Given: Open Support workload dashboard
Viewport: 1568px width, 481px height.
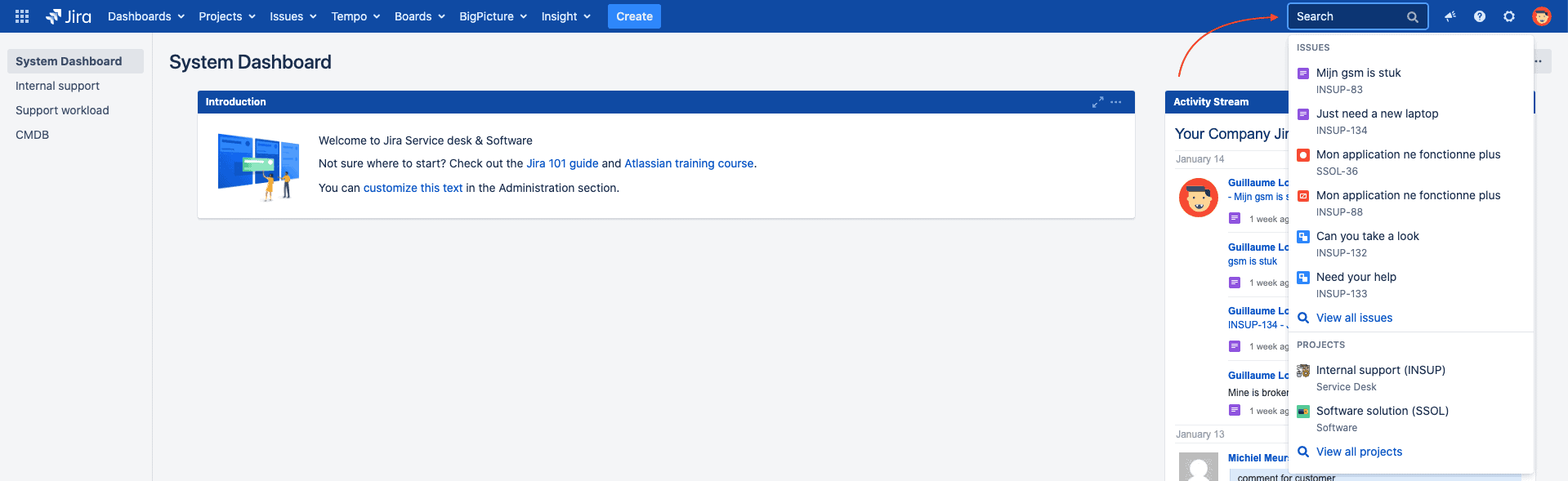Looking at the screenshot, I should [x=62, y=110].
